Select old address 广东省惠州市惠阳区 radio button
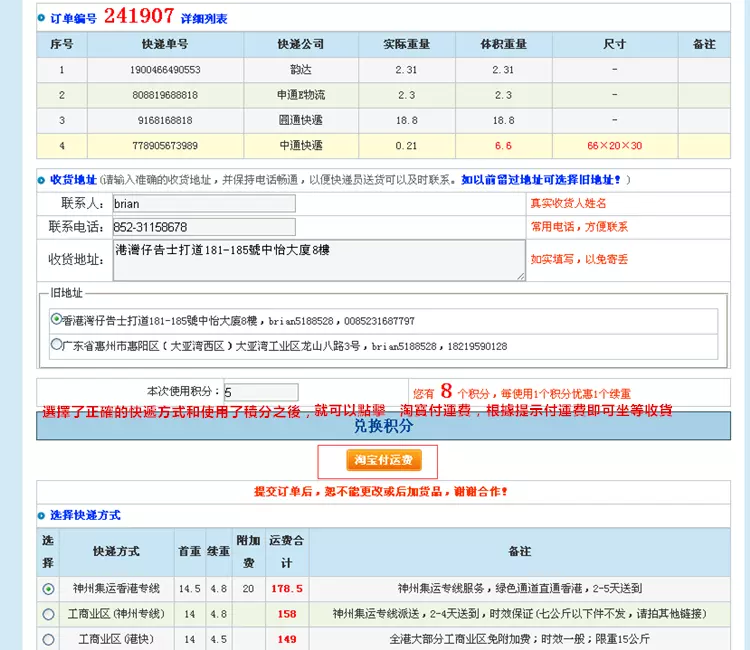The height and width of the screenshot is (650, 750). (56, 344)
